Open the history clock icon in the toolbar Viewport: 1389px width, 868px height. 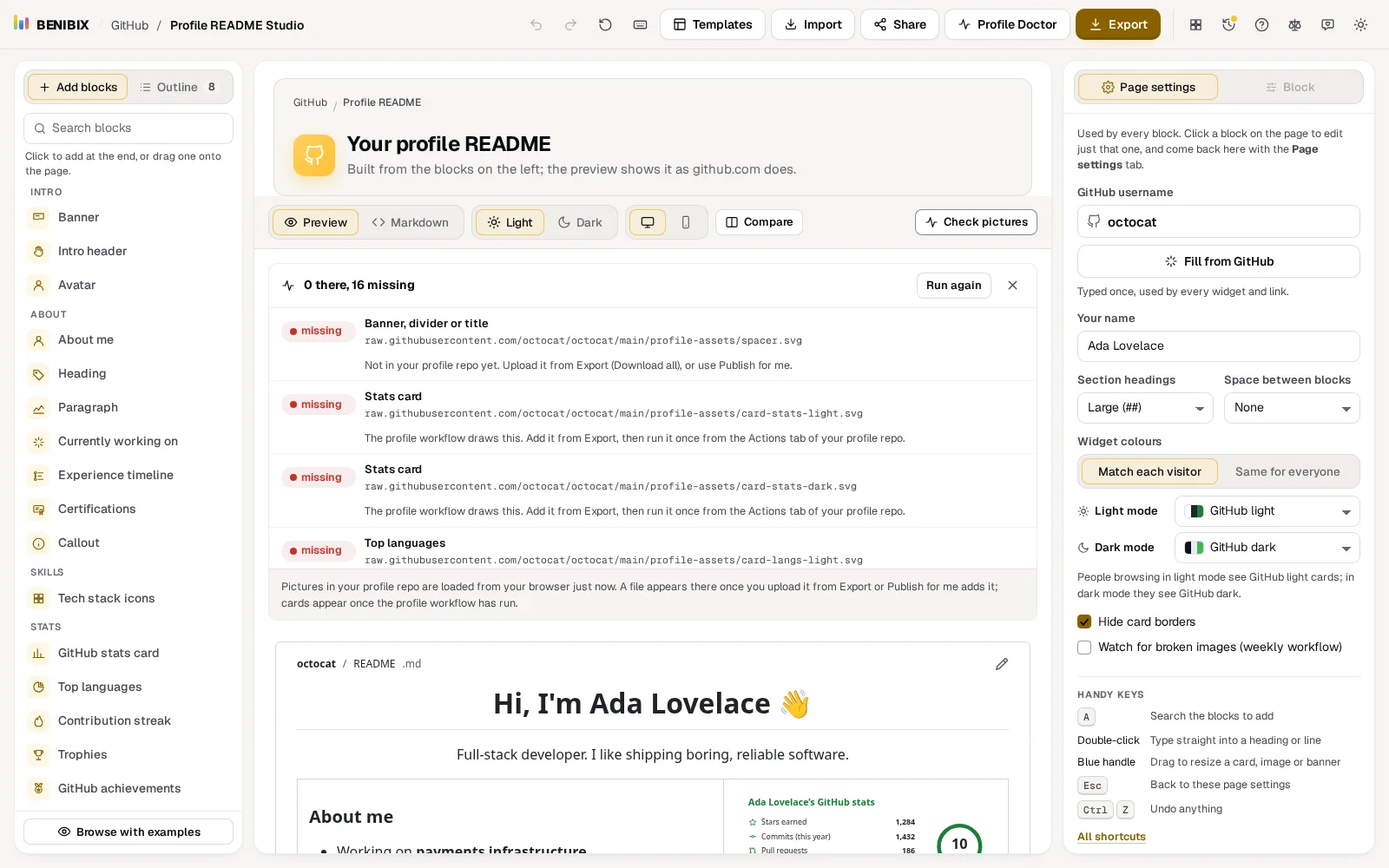1228,25
